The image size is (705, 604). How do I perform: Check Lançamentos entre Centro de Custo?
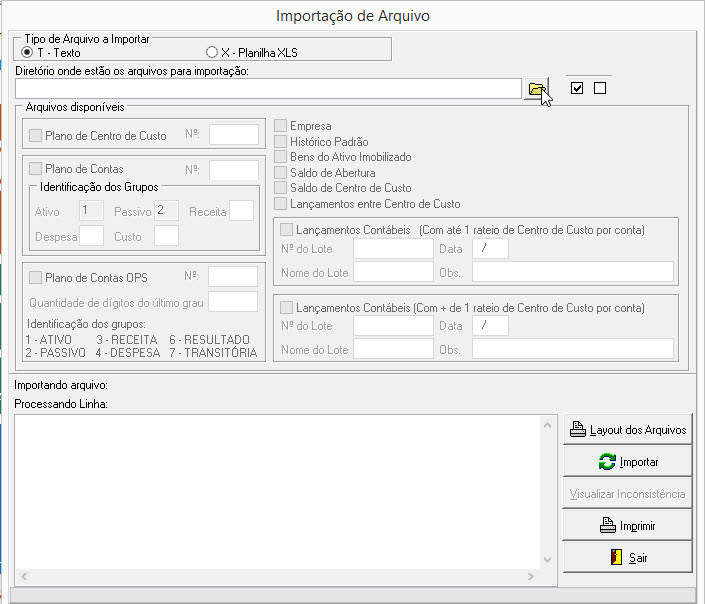[281, 204]
